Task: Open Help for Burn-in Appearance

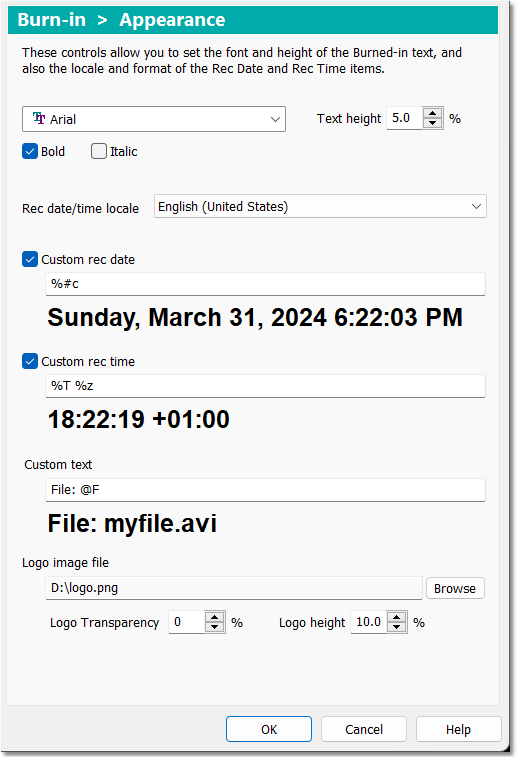Action: click(x=458, y=729)
